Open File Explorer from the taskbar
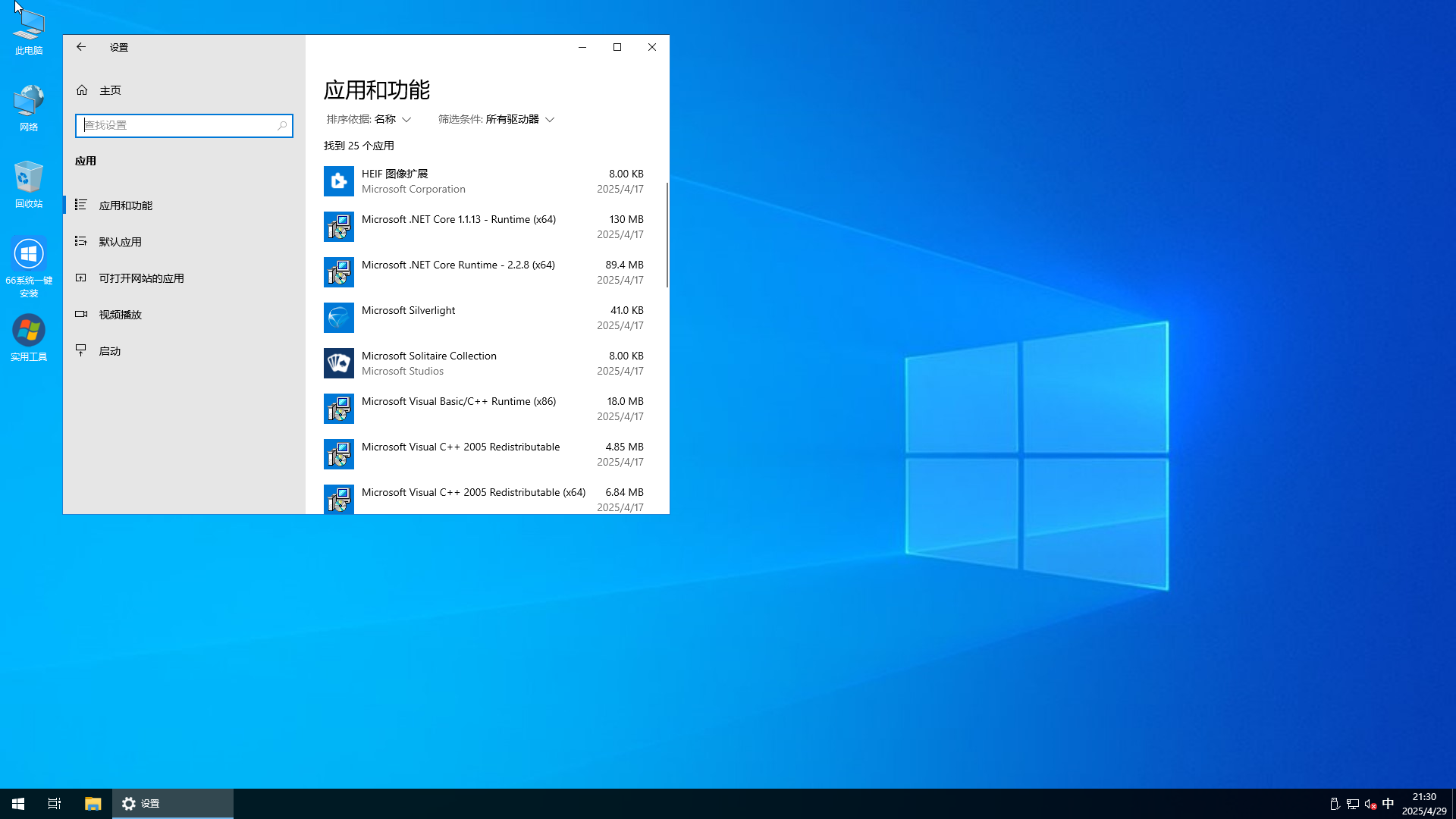The height and width of the screenshot is (819, 1456). 93,804
